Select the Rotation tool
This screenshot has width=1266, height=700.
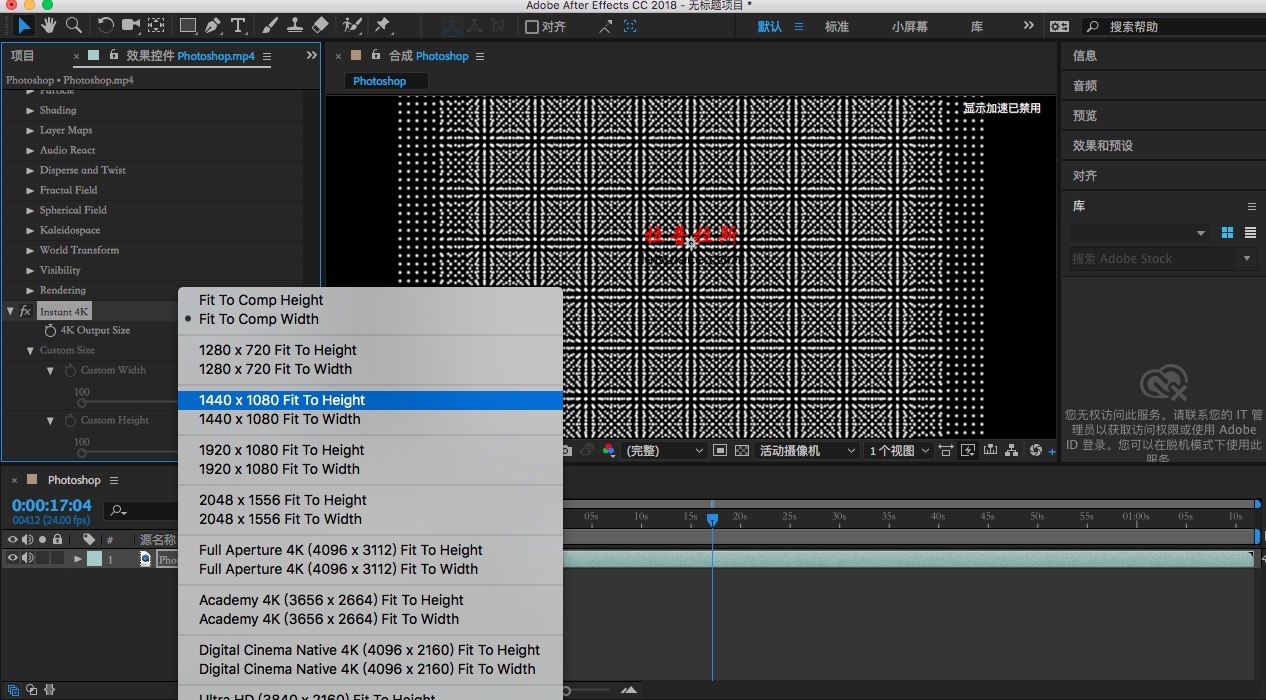pyautogui.click(x=105, y=25)
